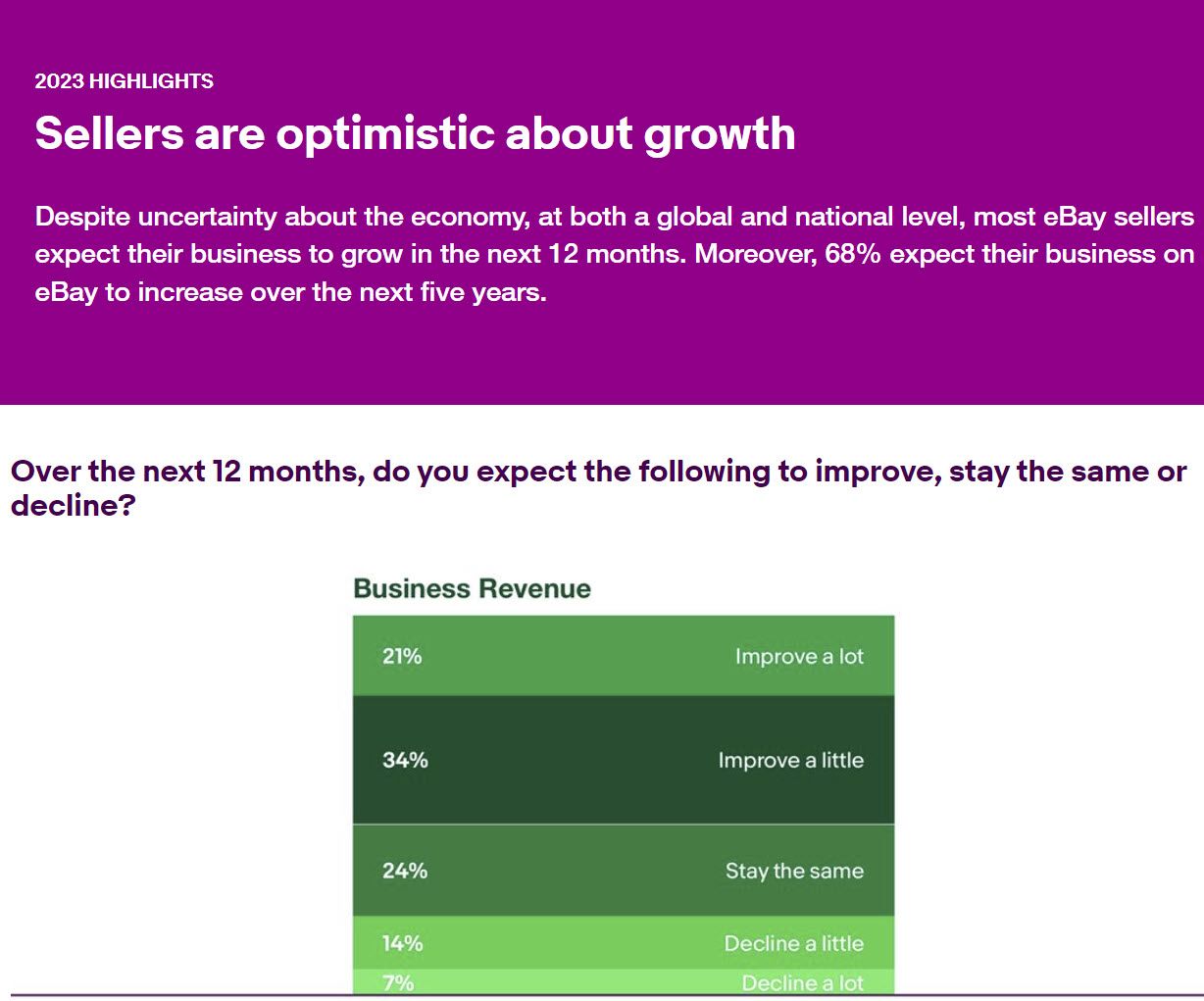Select the "Improve a little" label
1204x1001 pixels.
coord(790,761)
